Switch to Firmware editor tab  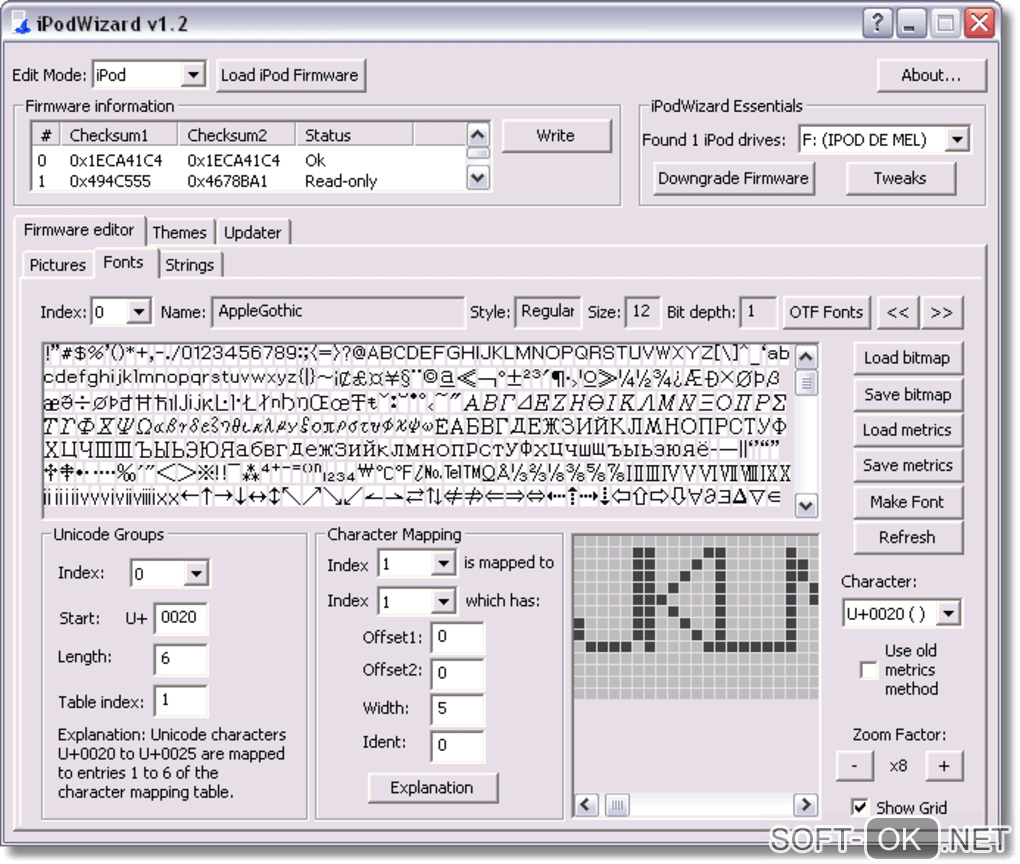pos(79,230)
